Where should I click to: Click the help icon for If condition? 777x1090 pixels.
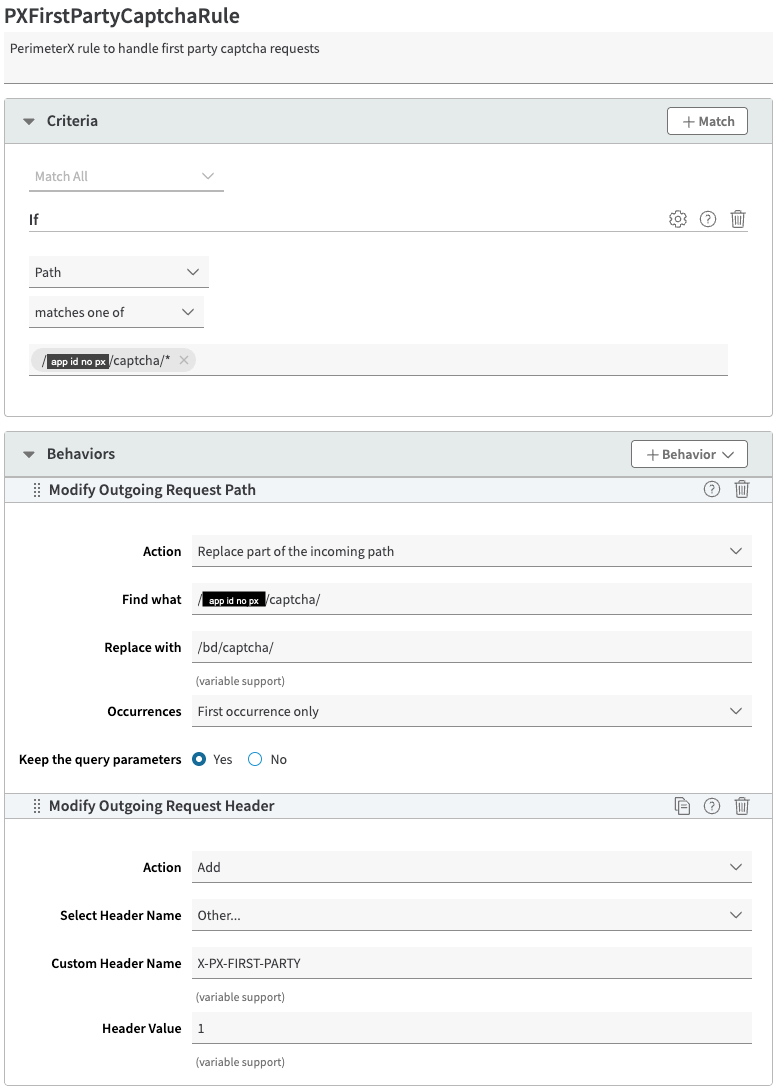pyautogui.click(x=708, y=219)
